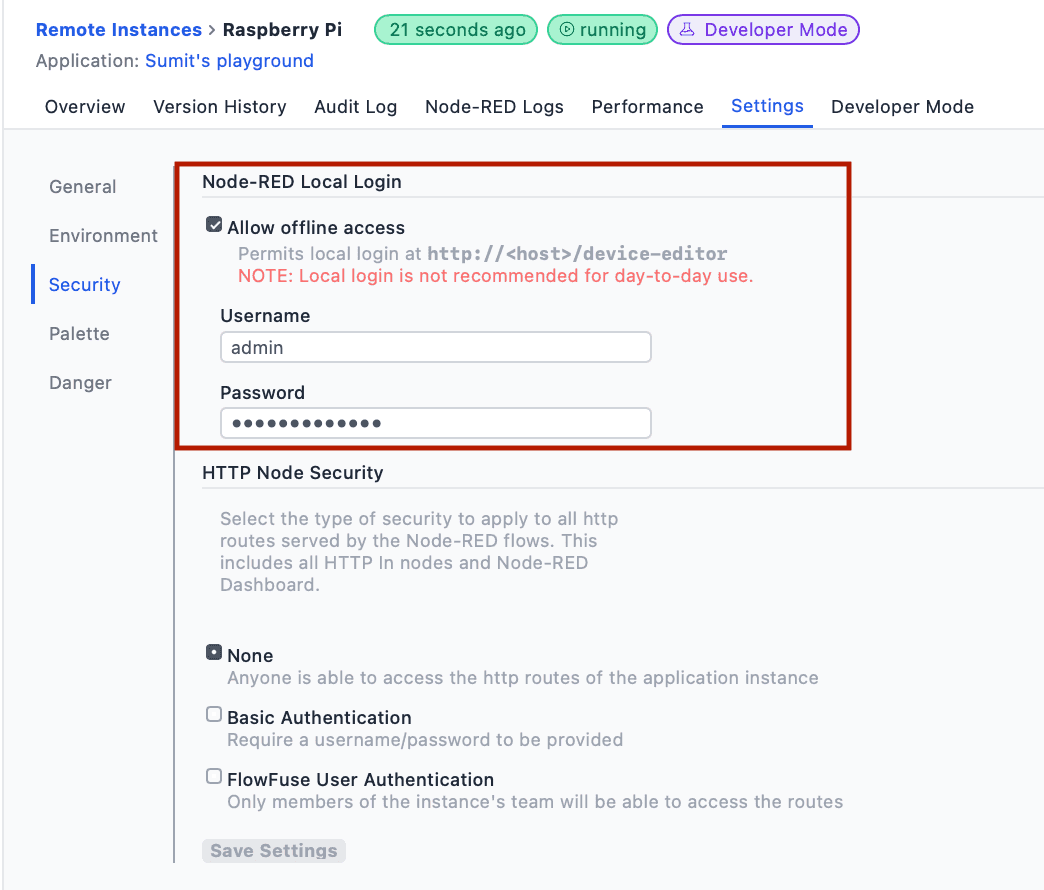Open the Danger settings section
The height and width of the screenshot is (890, 1044).
80,383
